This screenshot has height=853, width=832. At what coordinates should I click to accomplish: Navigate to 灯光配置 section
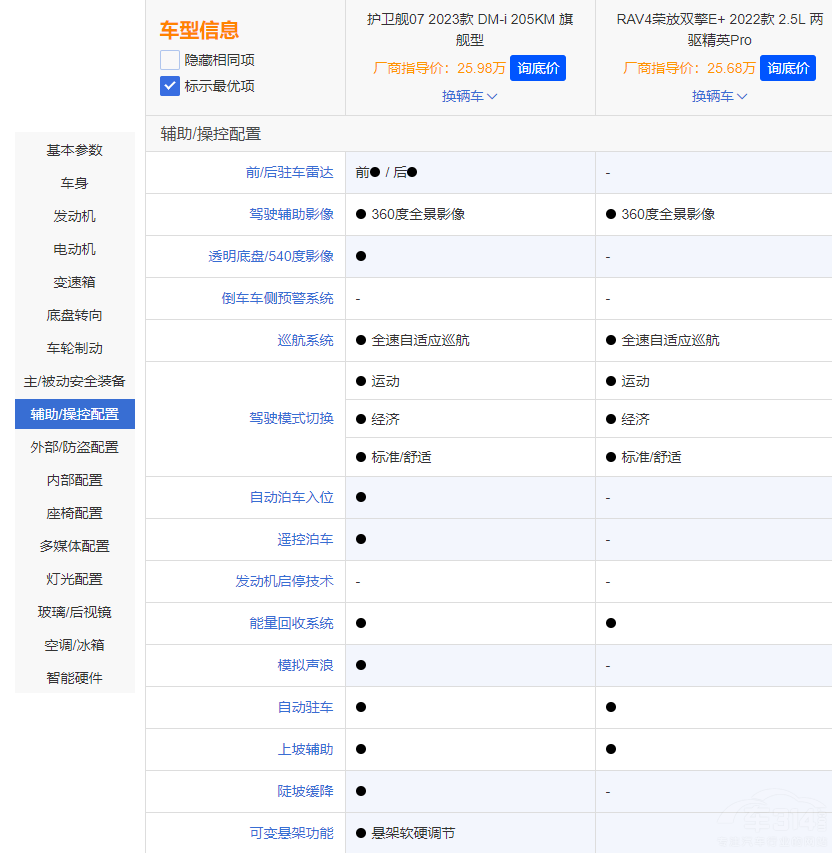(74, 578)
